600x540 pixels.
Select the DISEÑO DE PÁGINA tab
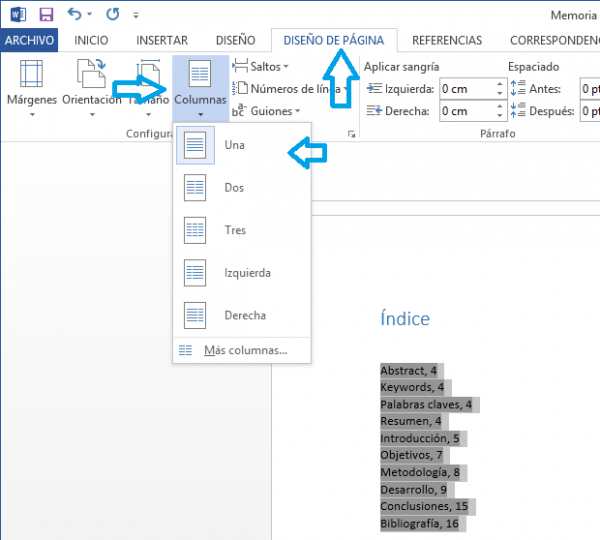pyautogui.click(x=334, y=40)
